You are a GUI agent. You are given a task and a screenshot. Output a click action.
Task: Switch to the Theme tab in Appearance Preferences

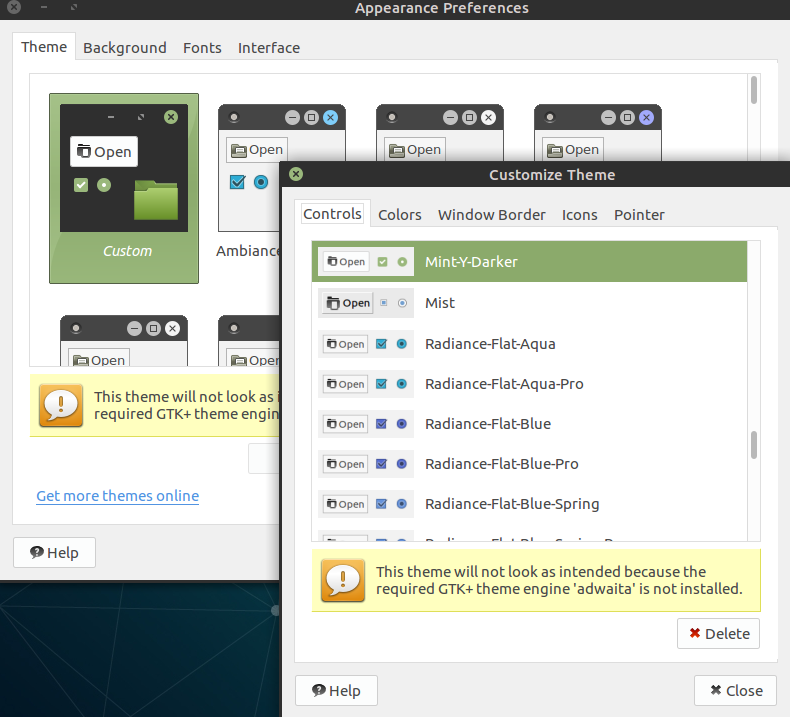[44, 47]
